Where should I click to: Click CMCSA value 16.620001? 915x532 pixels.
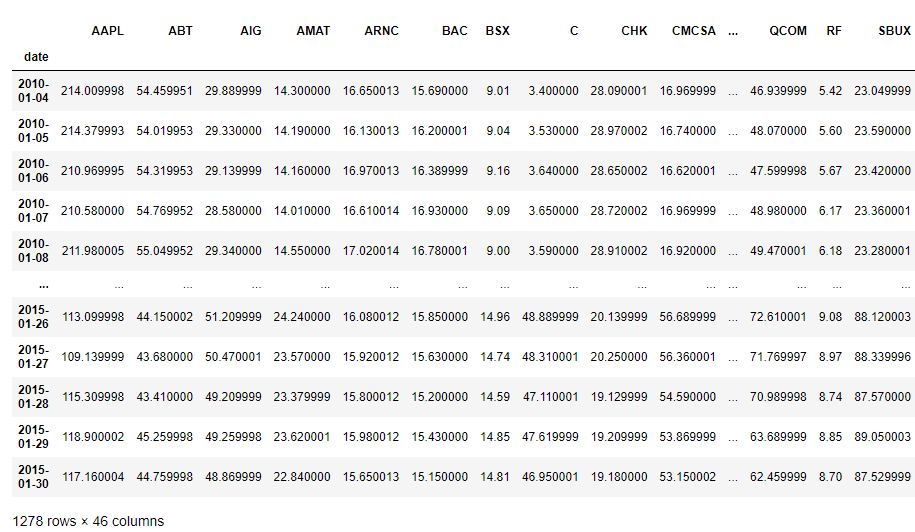(687, 171)
